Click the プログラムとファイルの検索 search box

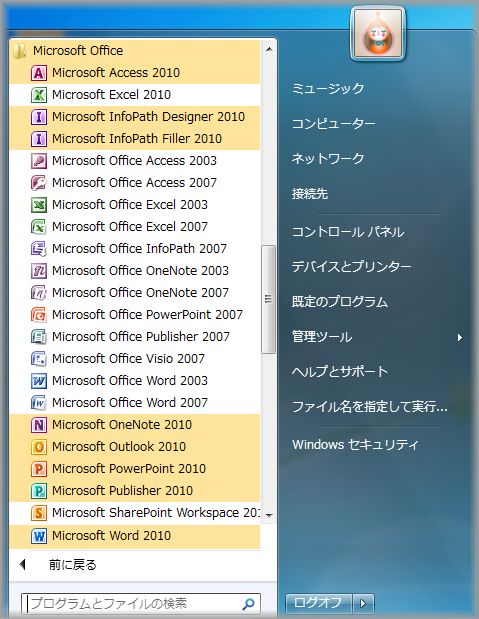tap(141, 604)
